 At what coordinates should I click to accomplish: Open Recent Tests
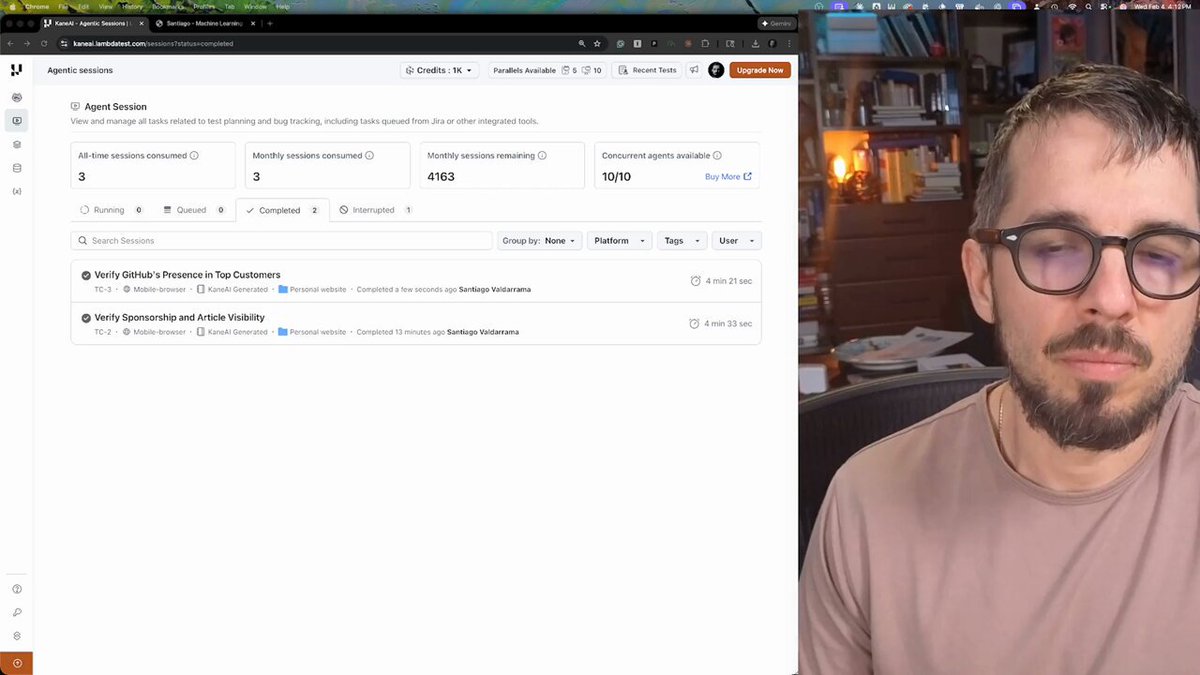(x=647, y=70)
